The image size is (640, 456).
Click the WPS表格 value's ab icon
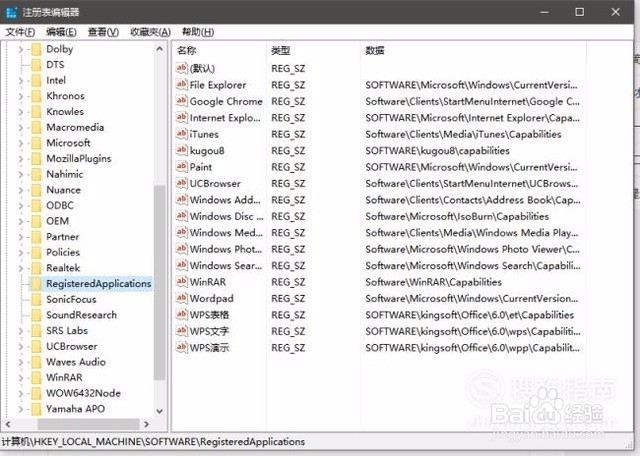(x=182, y=314)
